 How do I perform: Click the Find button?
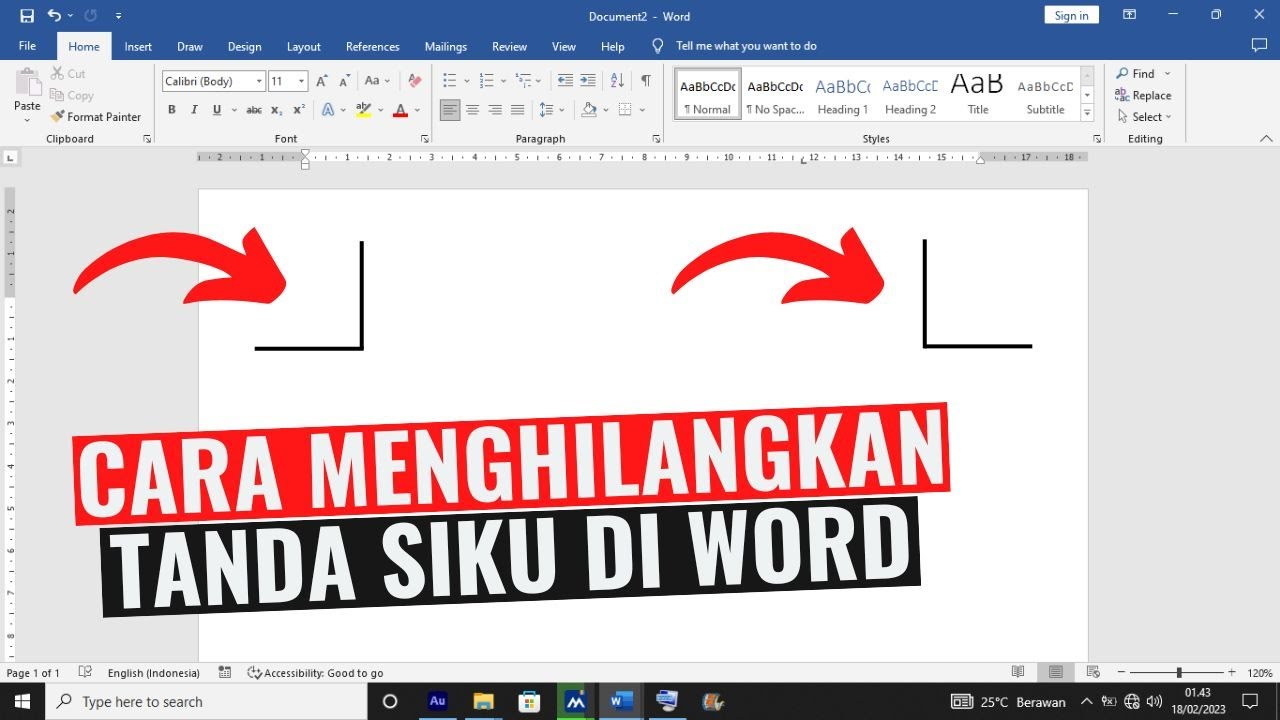point(1135,73)
